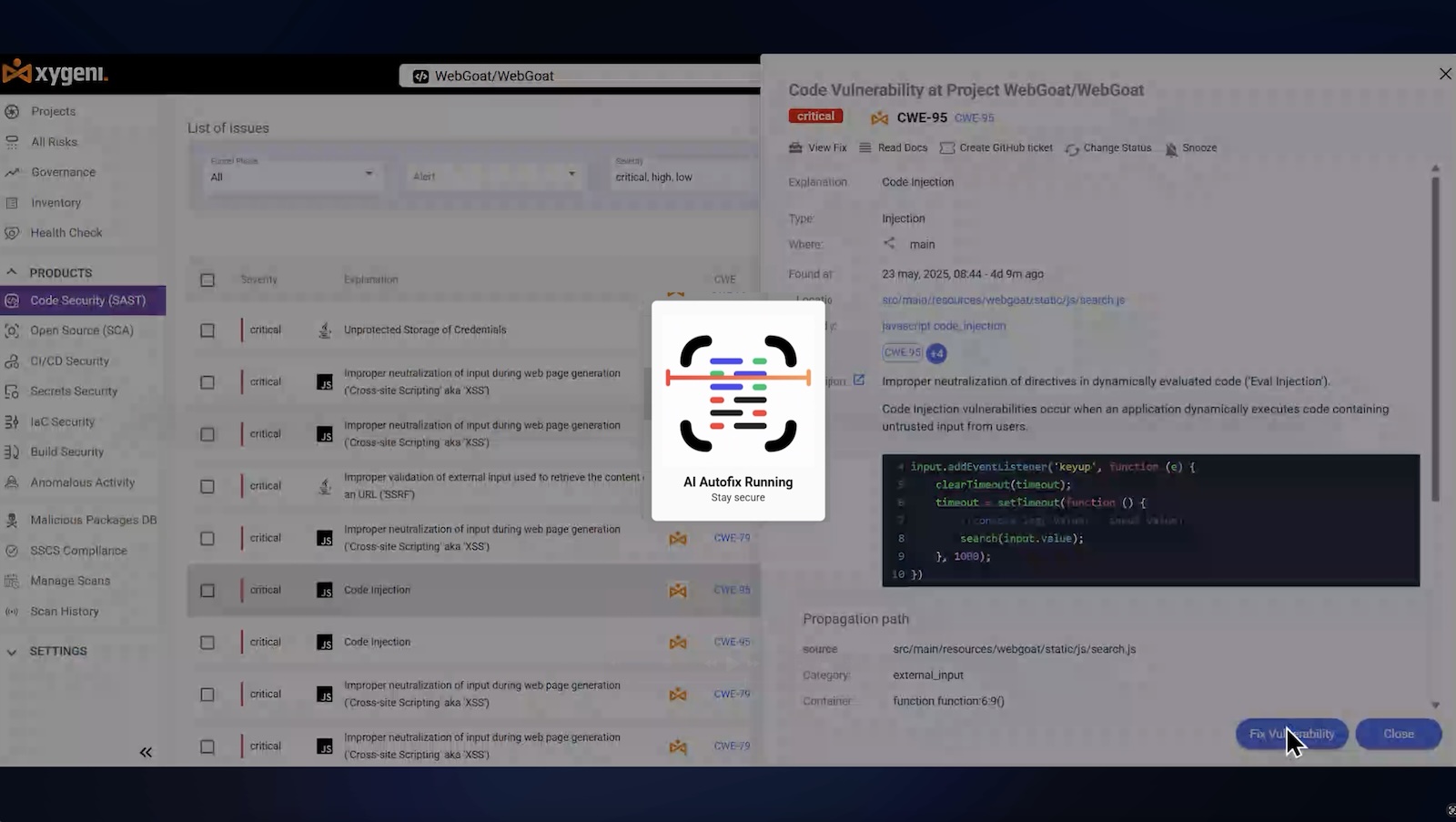Open the Inventory page

click(x=56, y=203)
